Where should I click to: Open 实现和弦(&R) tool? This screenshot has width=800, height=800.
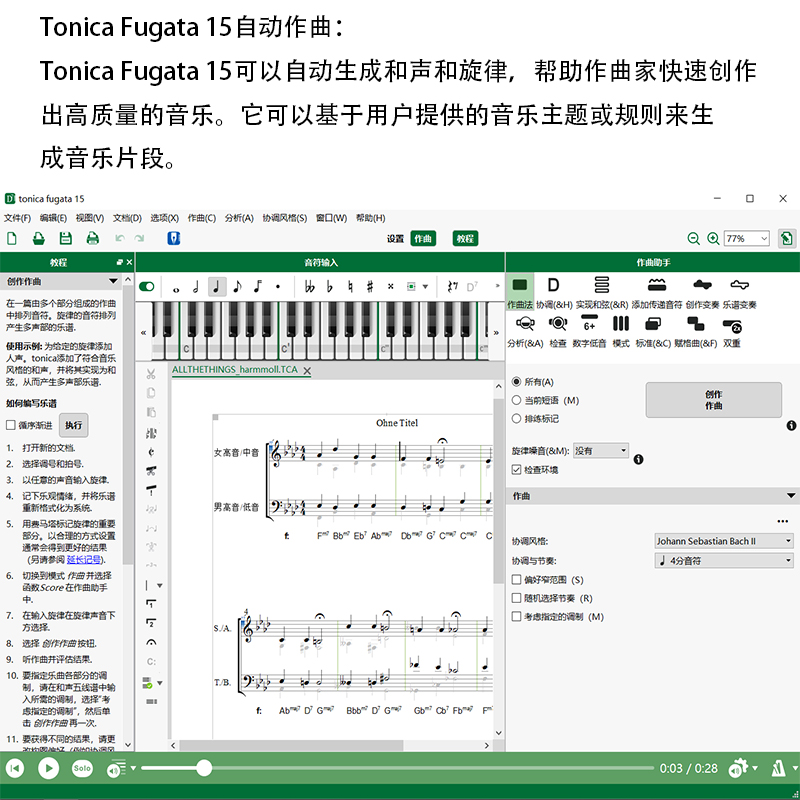tap(602, 293)
